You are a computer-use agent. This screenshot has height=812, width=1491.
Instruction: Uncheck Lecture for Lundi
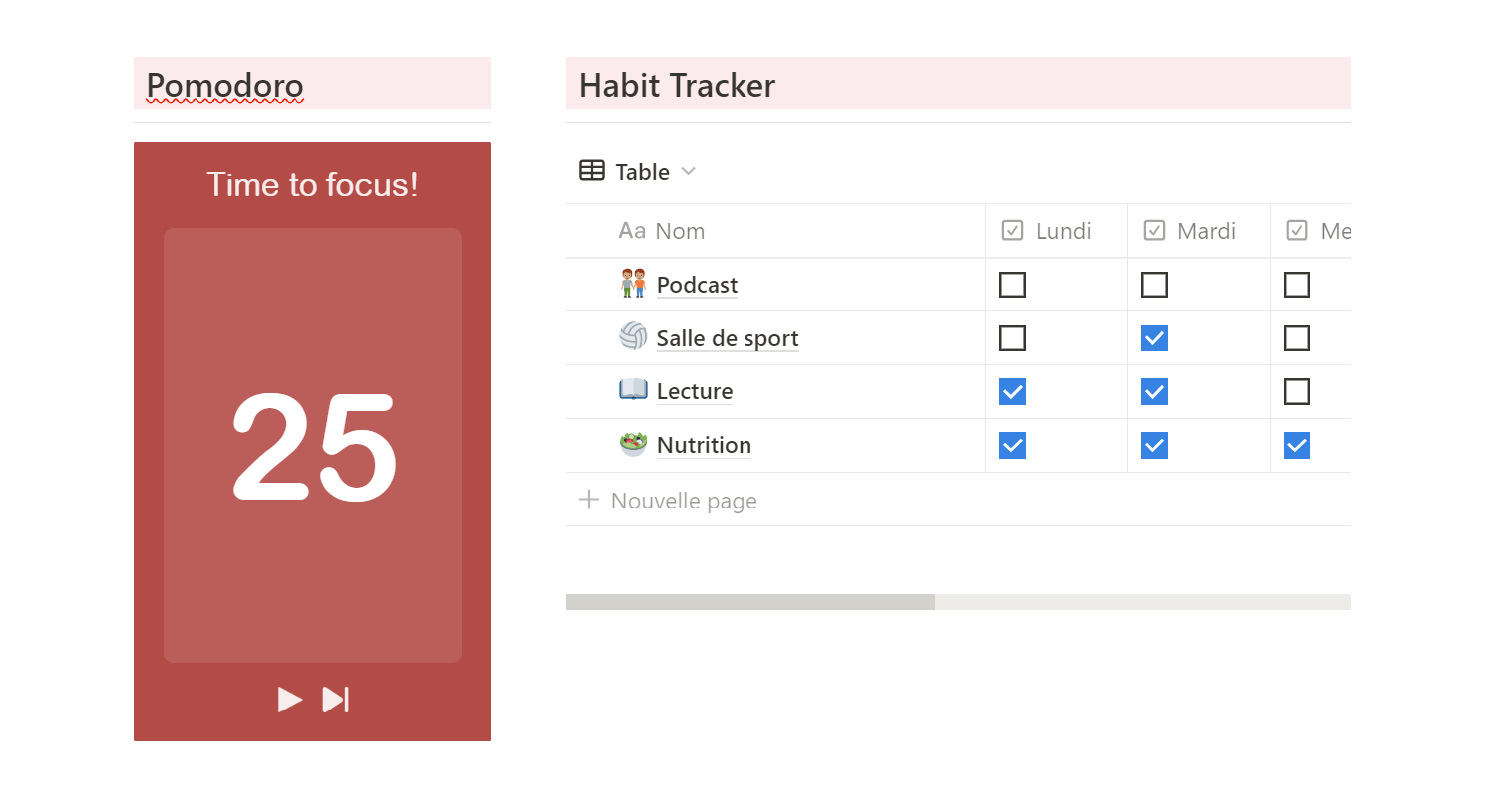click(1012, 392)
